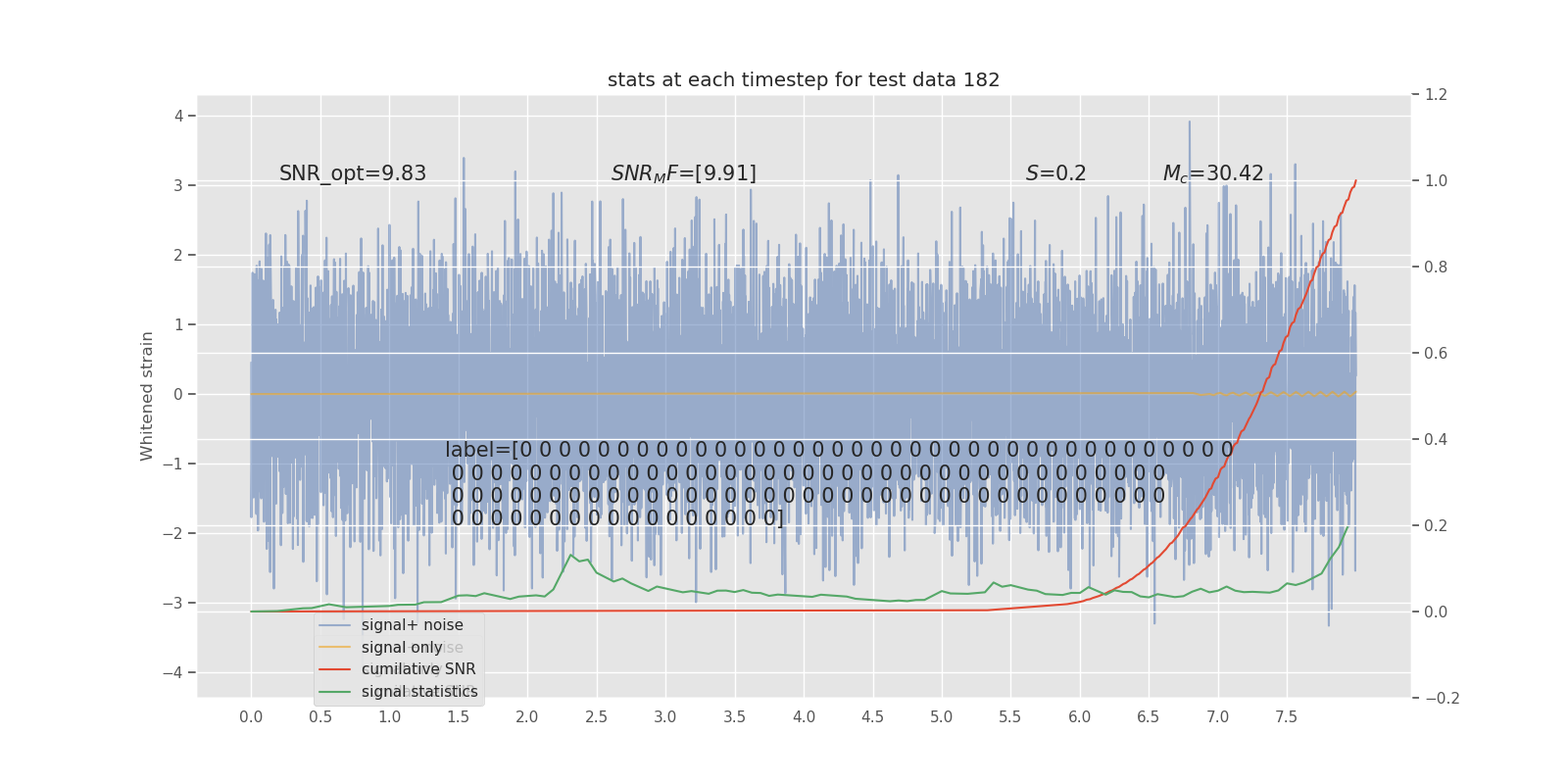Click the 'Whitened strain' y-axis label
Viewport: 1568px width, 784px height.
pos(147,396)
